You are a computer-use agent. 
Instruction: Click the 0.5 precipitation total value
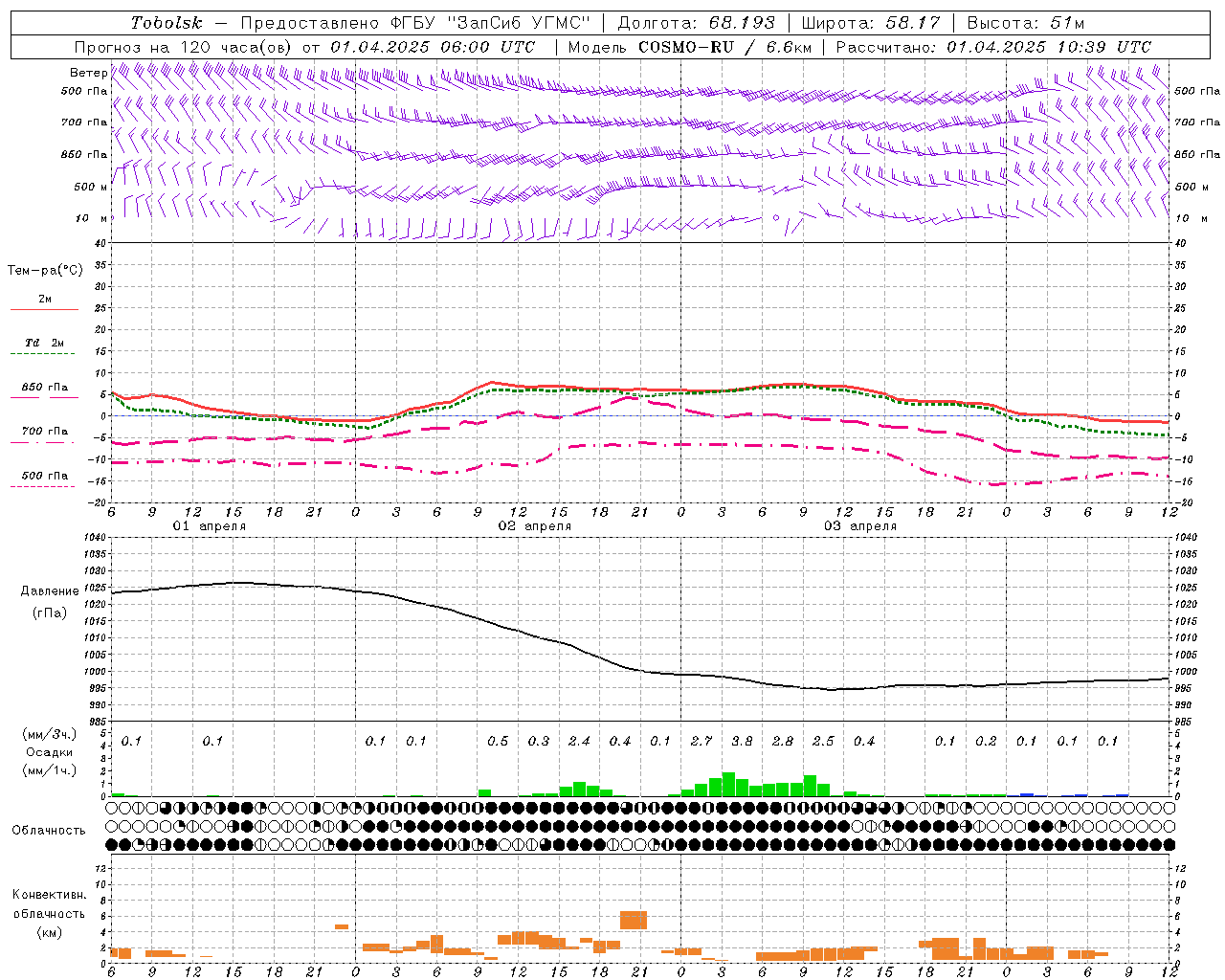click(x=498, y=742)
